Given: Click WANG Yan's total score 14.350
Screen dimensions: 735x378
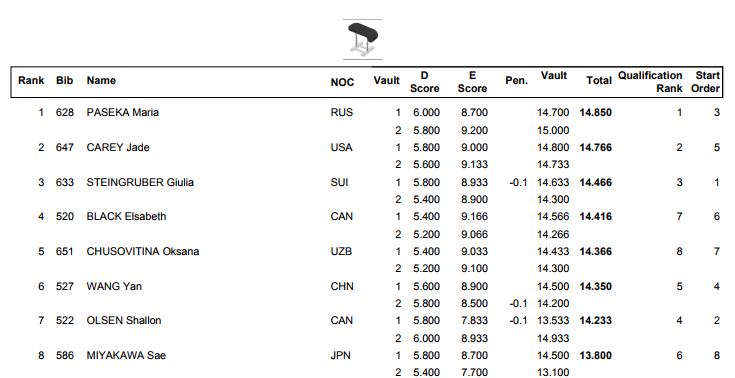Looking at the screenshot, I should [x=596, y=286].
